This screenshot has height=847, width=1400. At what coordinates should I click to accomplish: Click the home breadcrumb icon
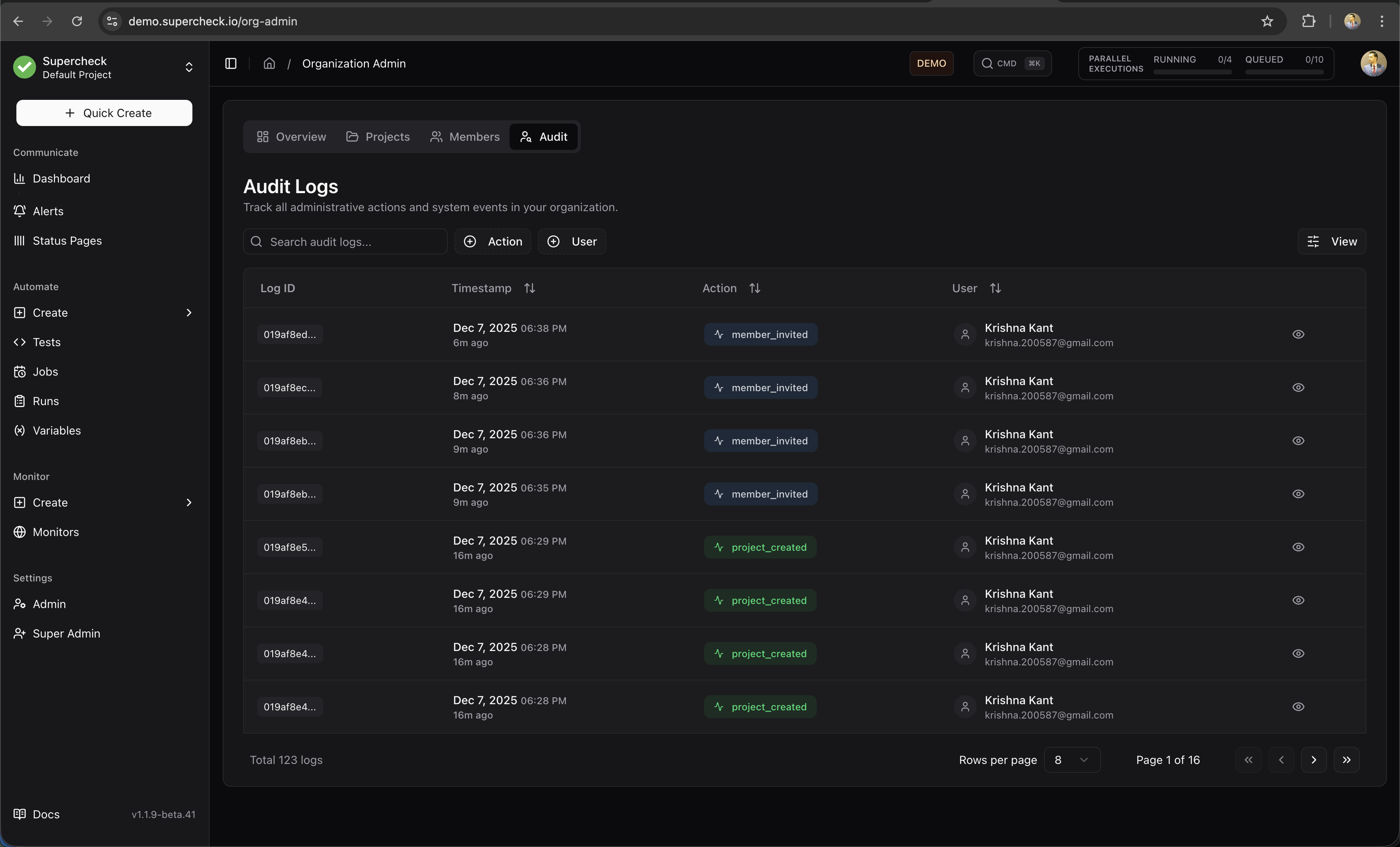click(269, 63)
